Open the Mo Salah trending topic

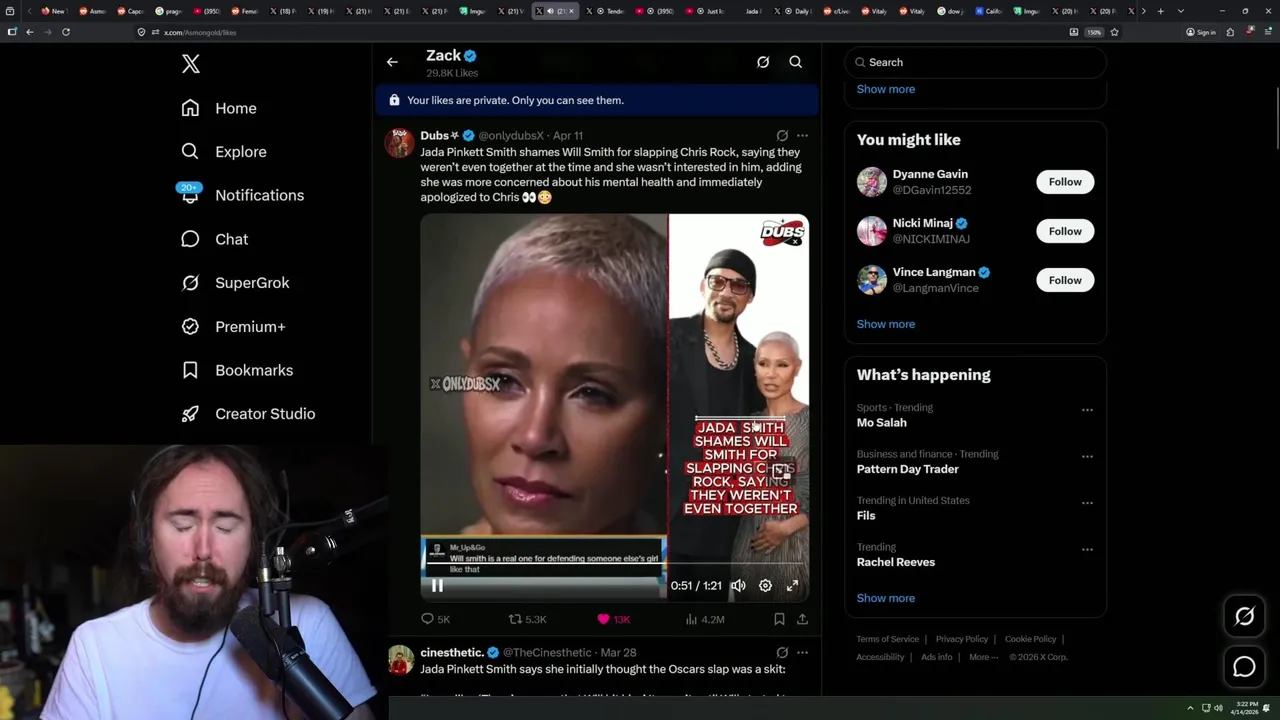881,423
